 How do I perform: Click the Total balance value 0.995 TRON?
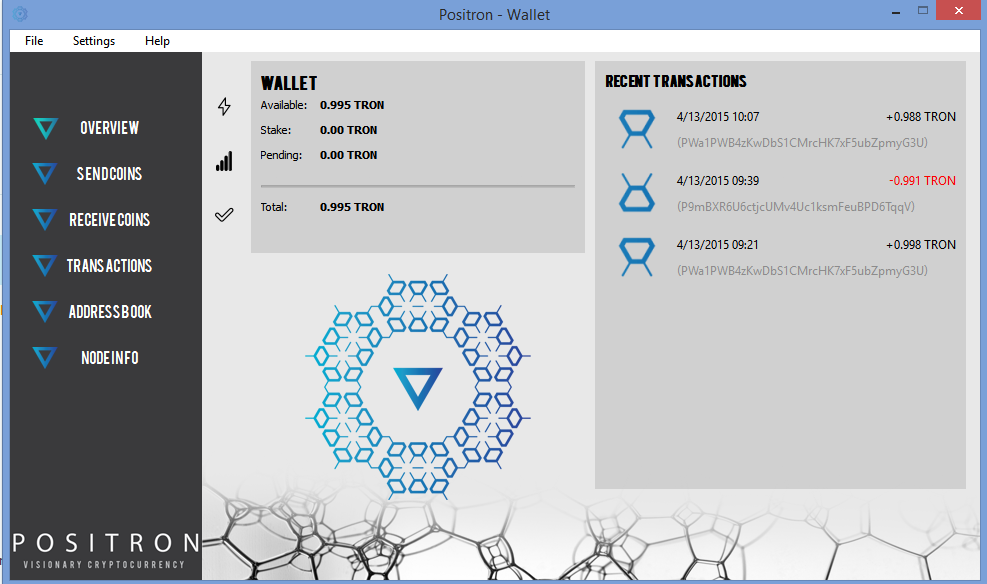(x=352, y=207)
